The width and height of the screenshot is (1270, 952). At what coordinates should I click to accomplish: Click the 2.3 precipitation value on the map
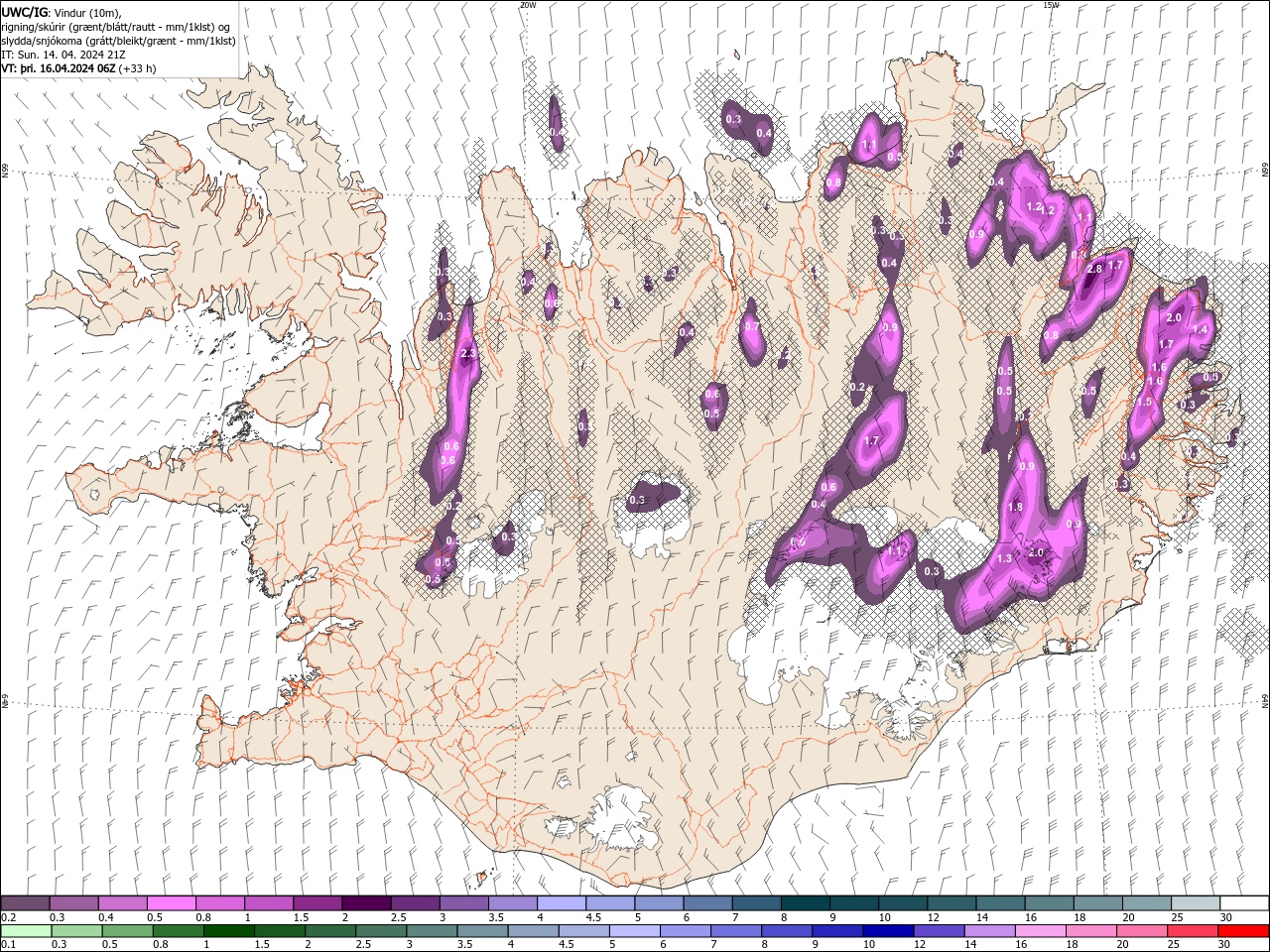click(x=469, y=353)
